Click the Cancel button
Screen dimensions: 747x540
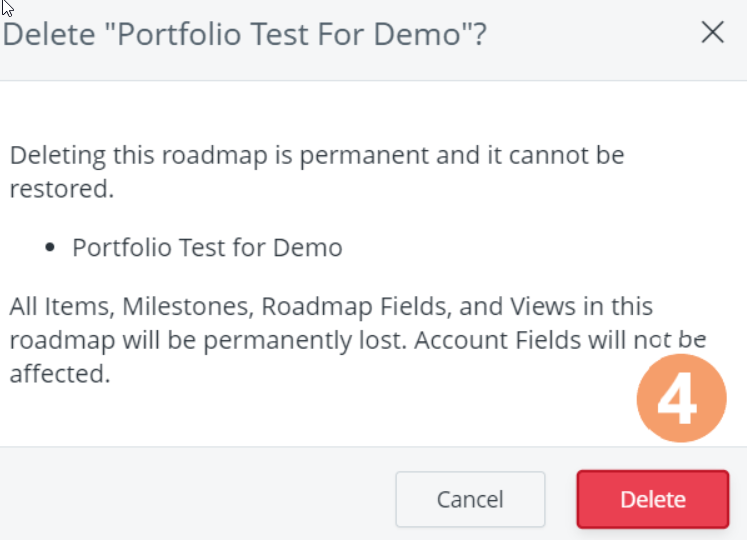(x=470, y=499)
